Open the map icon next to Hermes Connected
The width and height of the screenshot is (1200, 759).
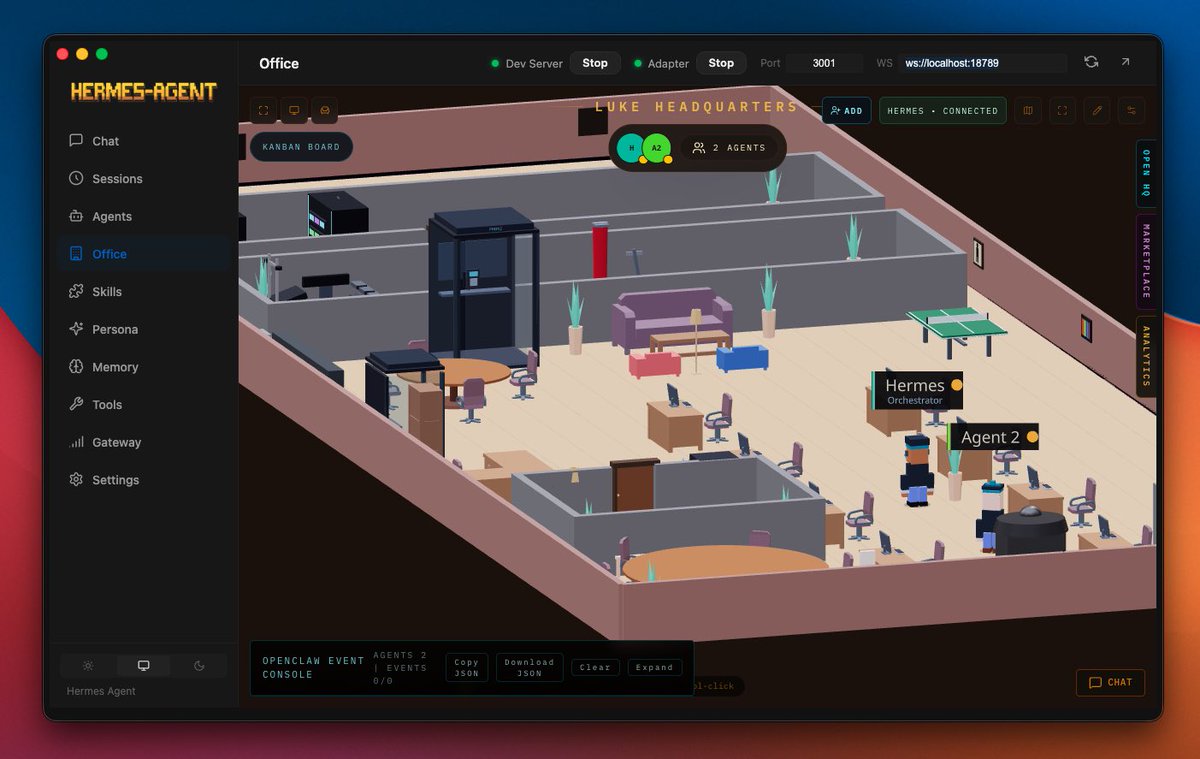(1028, 111)
